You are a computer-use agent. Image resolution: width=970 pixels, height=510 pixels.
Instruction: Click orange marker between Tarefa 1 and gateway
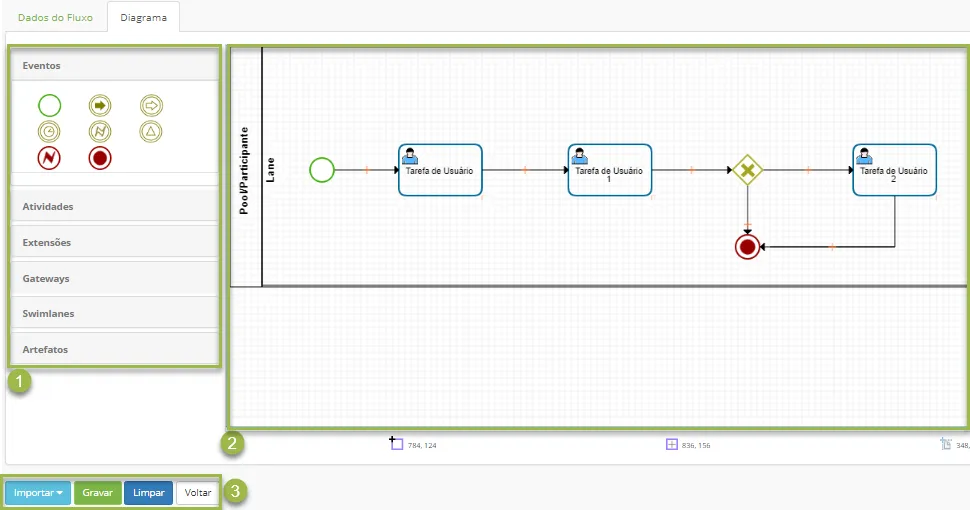click(692, 170)
